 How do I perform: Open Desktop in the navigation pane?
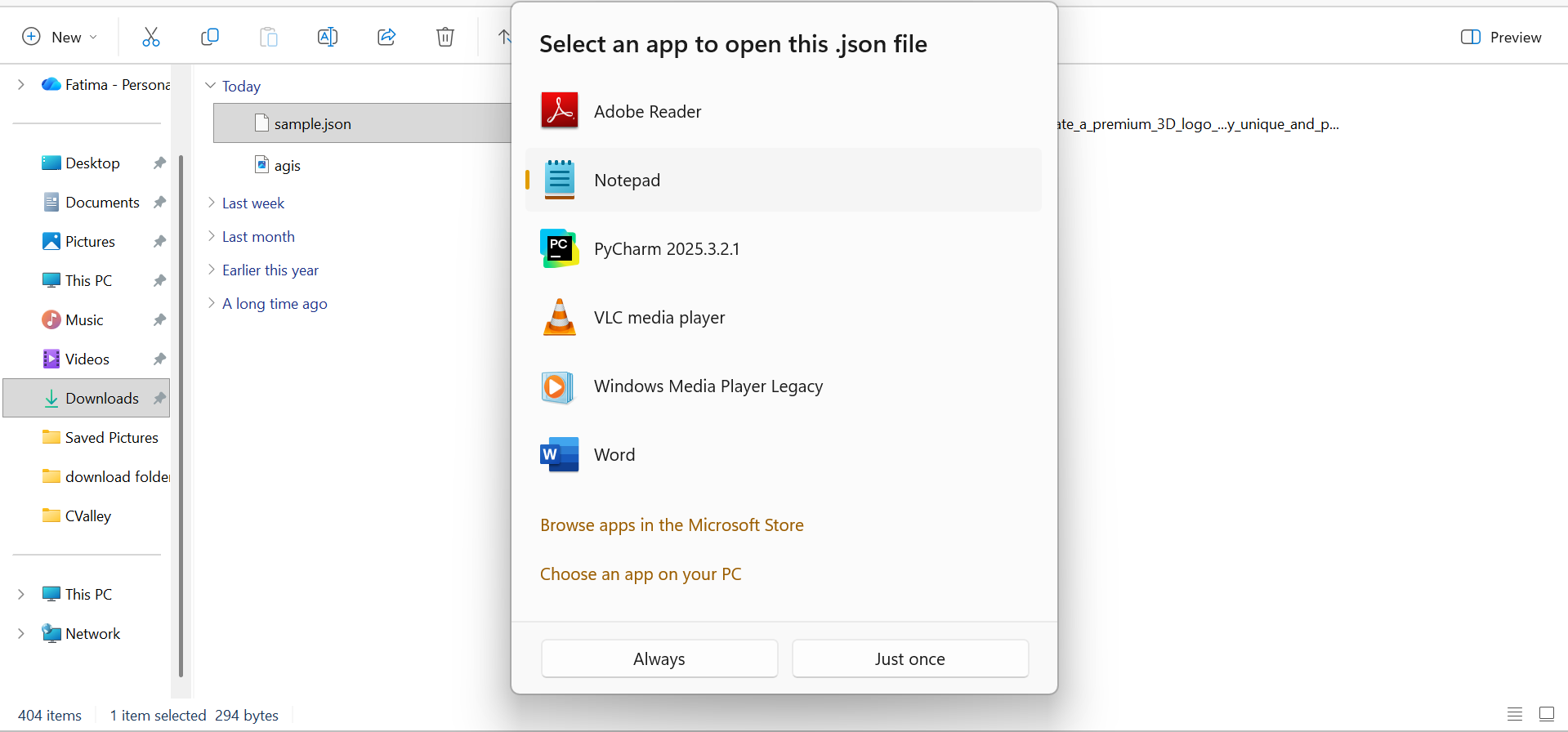pyautogui.click(x=81, y=163)
